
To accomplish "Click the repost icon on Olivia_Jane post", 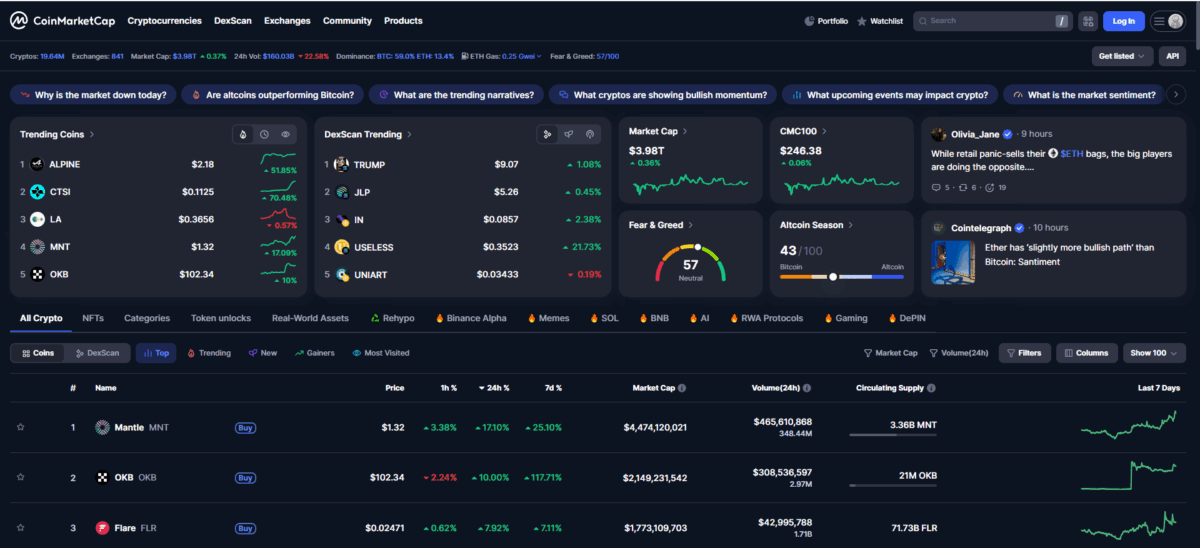I will click(965, 187).
